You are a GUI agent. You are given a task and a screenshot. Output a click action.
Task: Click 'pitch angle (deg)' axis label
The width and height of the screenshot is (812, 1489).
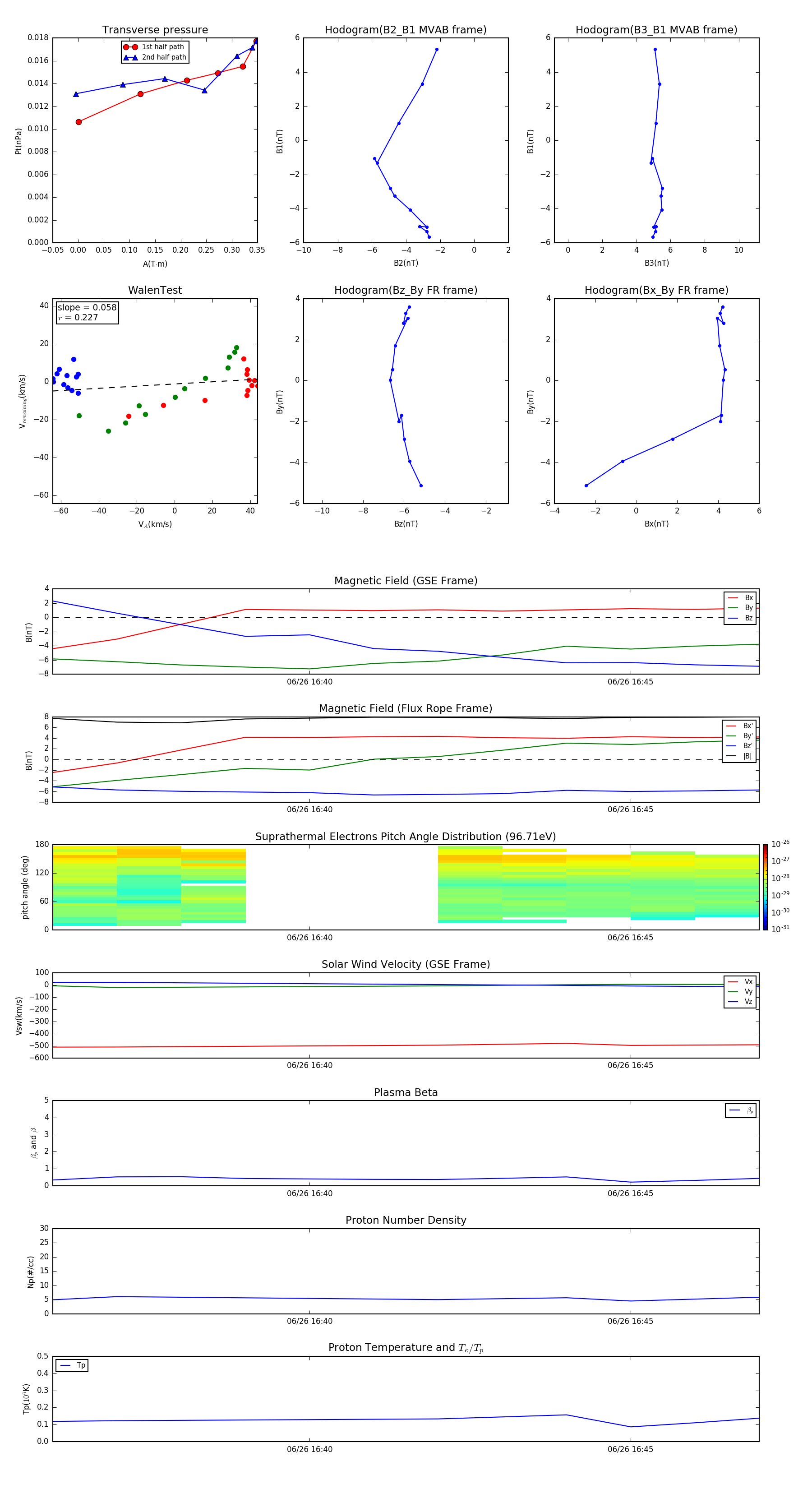25,887
